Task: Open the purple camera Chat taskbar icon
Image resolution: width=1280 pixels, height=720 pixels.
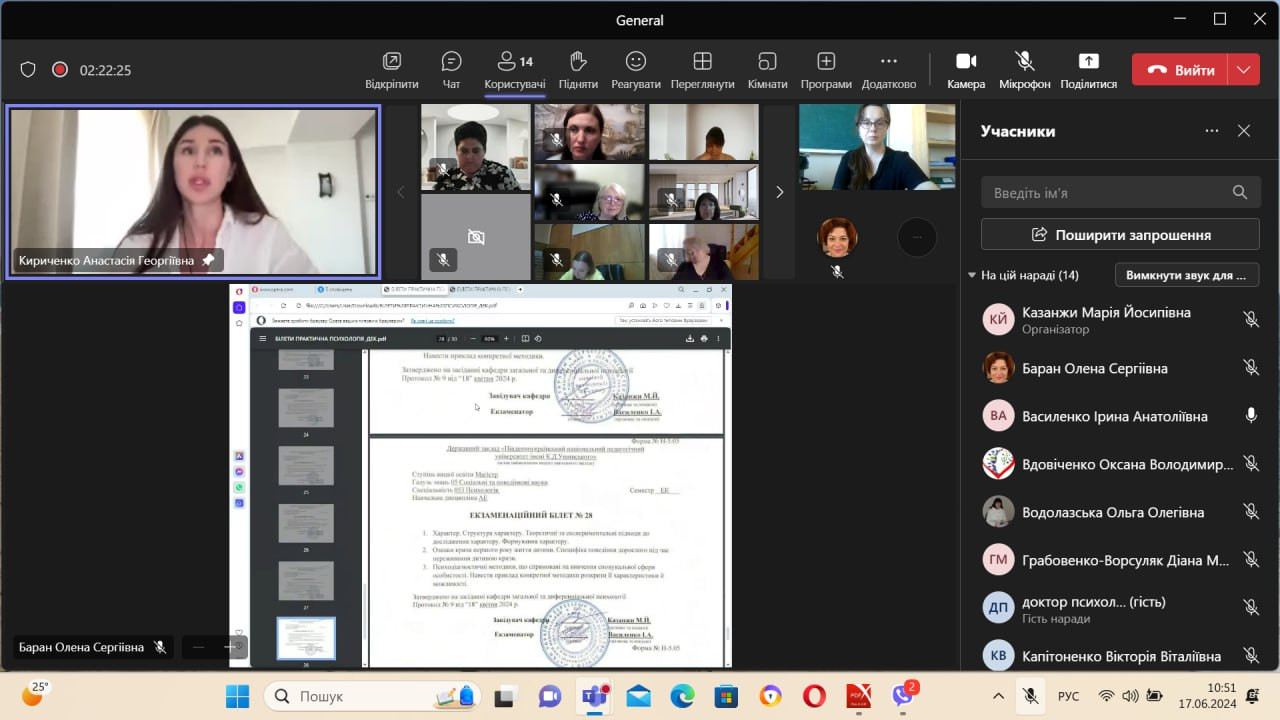Action: point(550,696)
